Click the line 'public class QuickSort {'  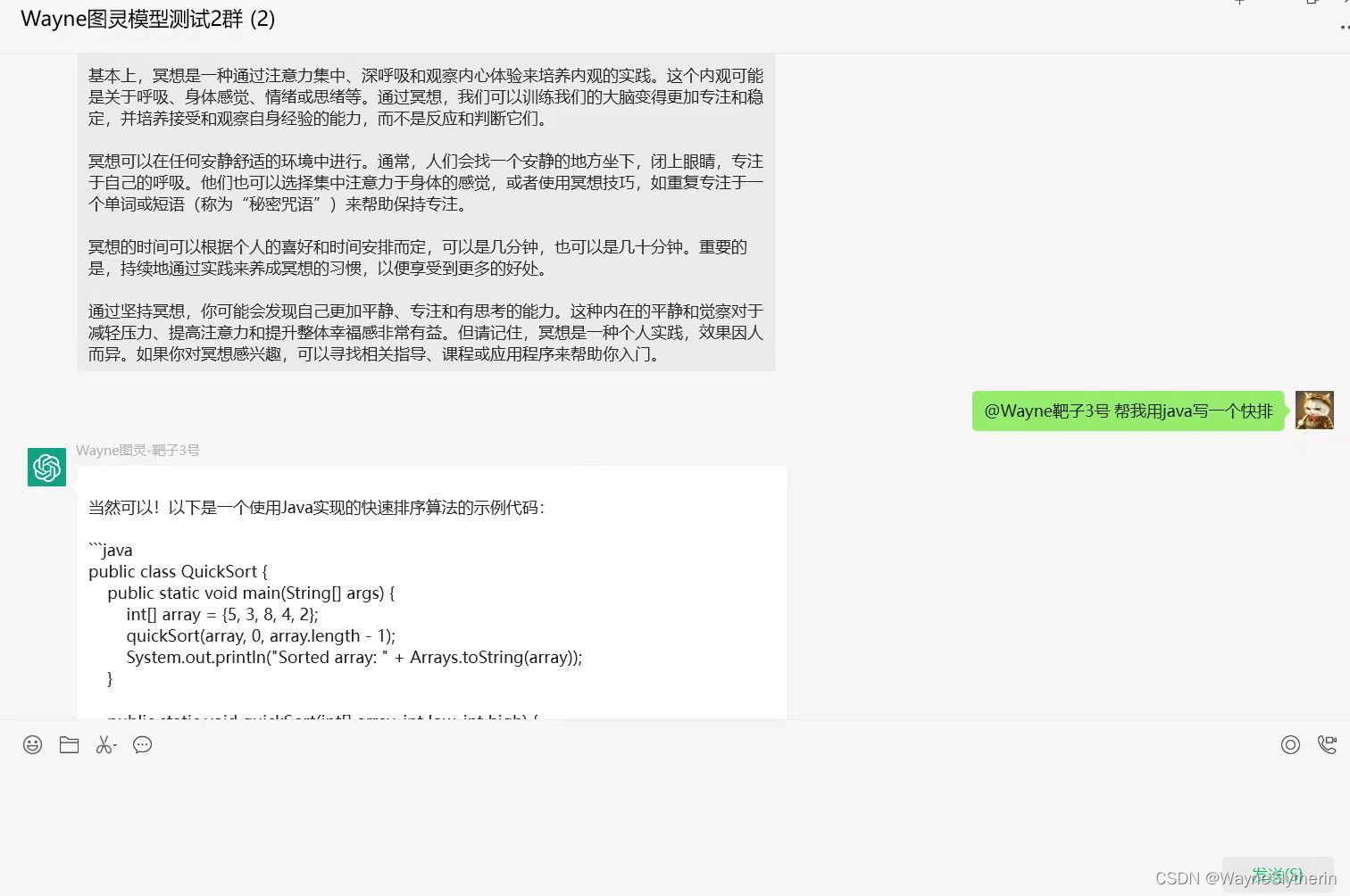pos(178,571)
